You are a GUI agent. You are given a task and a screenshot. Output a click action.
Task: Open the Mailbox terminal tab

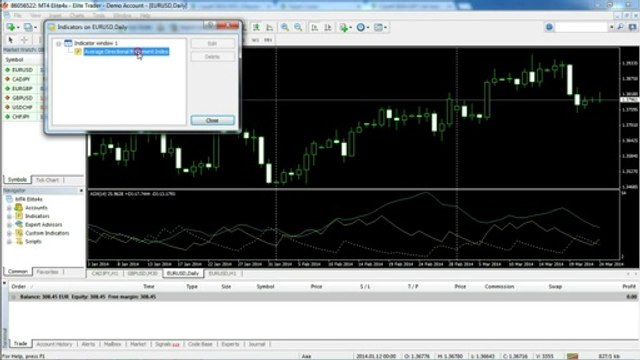[x=112, y=344]
